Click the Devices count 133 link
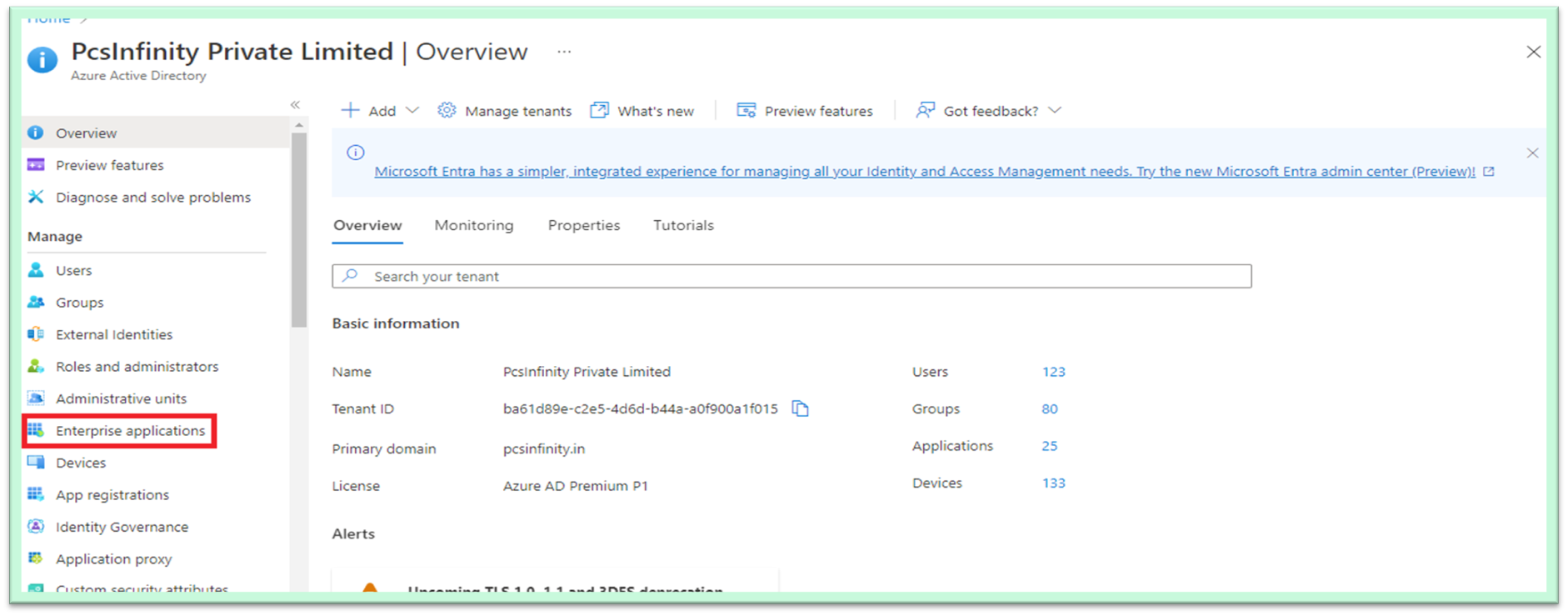Viewport: 1568px width, 616px height. 1053,483
